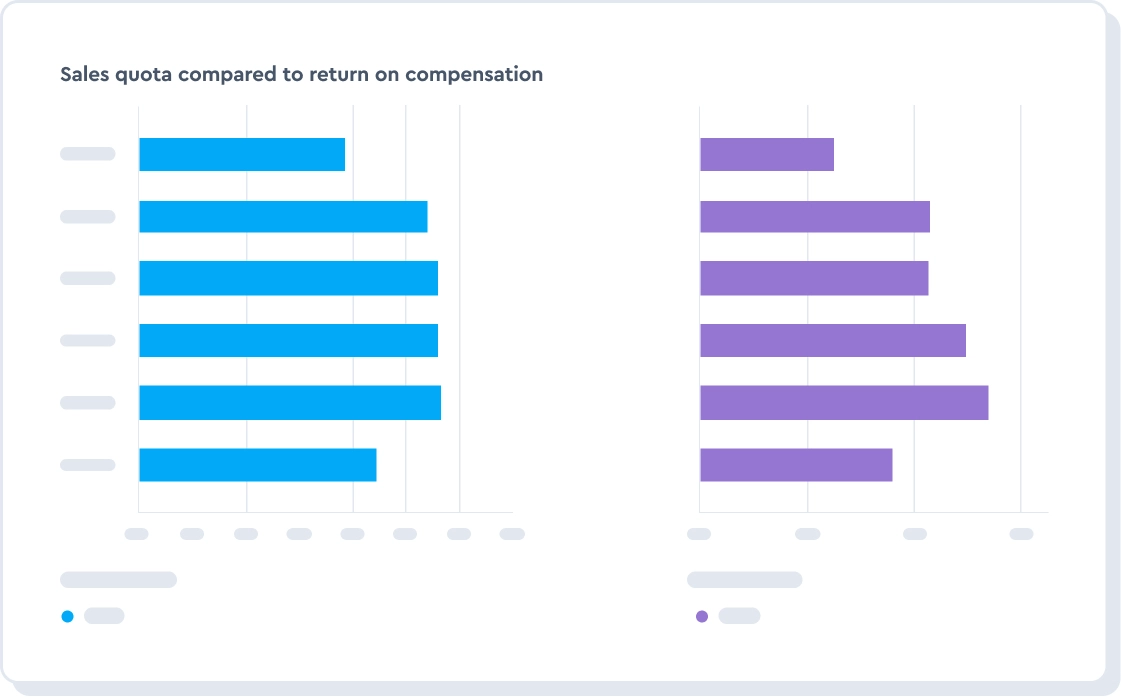Select the third purple bar from top
1121x697 pixels.
tap(814, 278)
